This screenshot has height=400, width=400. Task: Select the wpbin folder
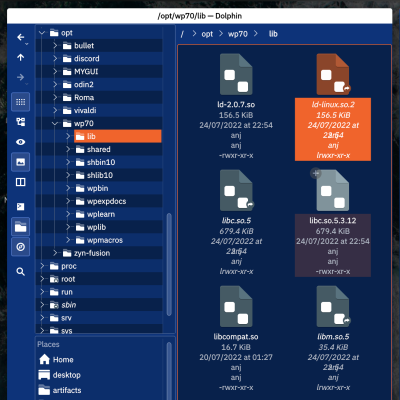(x=92, y=188)
